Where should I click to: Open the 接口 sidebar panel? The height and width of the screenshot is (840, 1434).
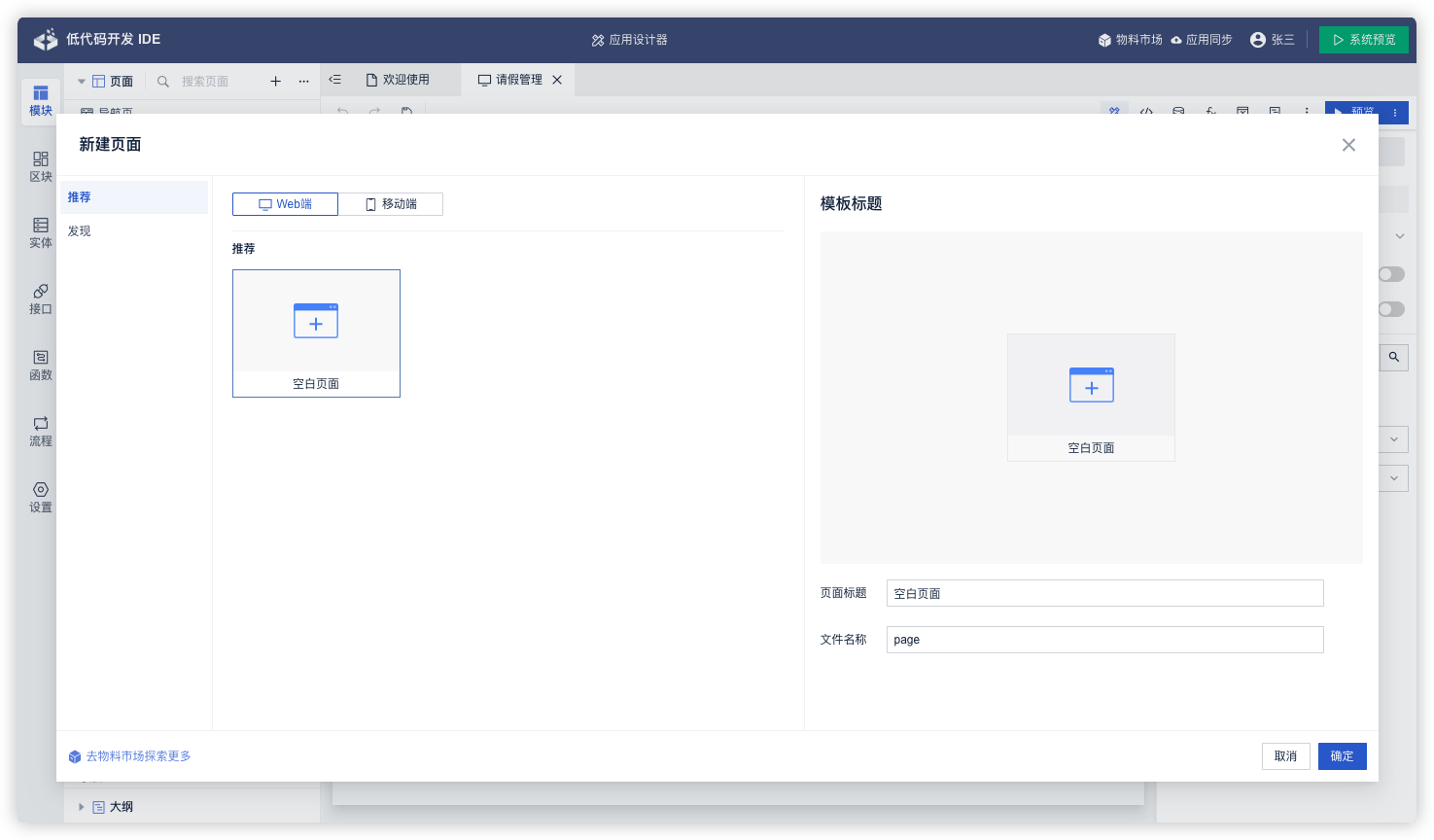coord(40,298)
